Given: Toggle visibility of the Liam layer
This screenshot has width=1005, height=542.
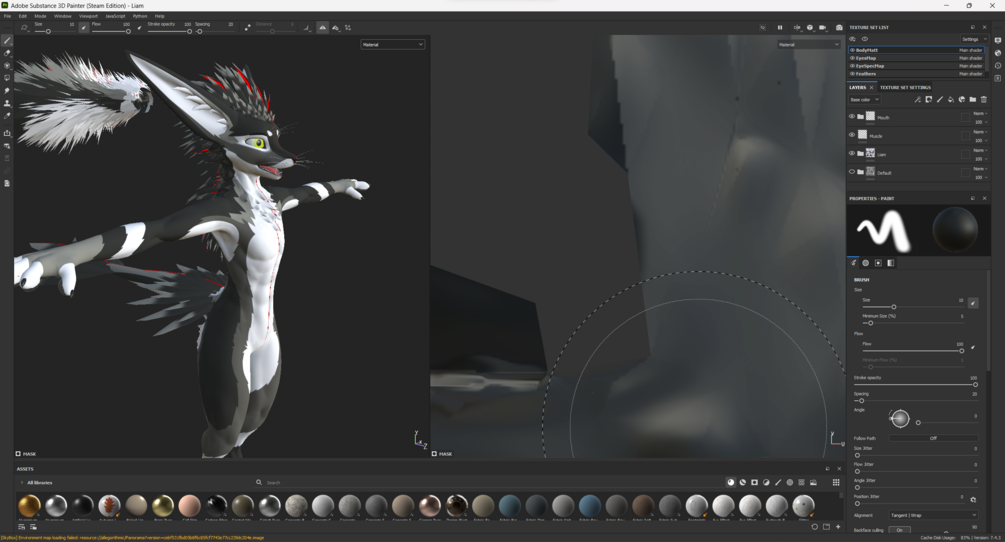Looking at the screenshot, I should pyautogui.click(x=852, y=153).
